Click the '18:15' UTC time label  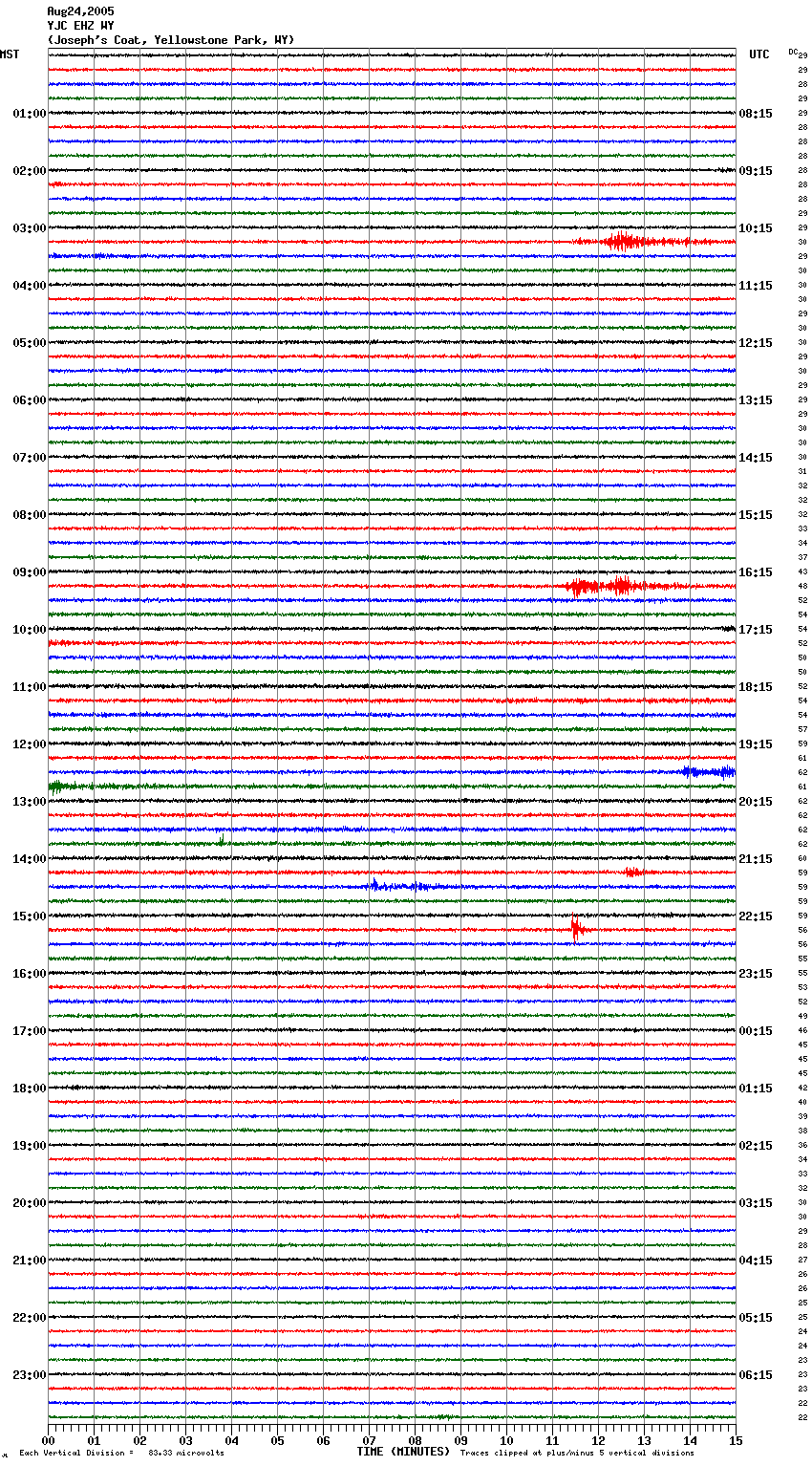[x=756, y=687]
